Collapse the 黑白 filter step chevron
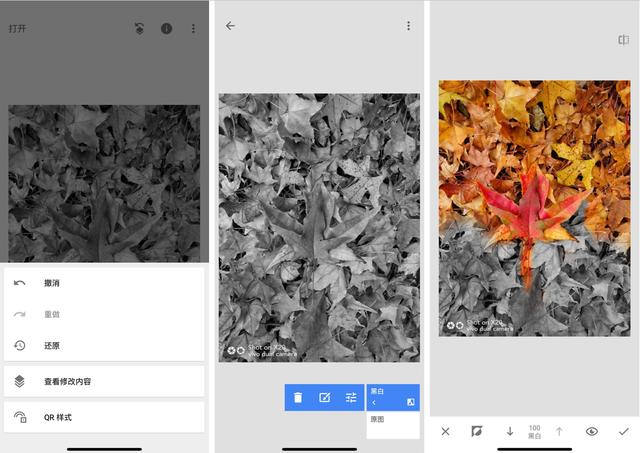This screenshot has width=640, height=453. pyautogui.click(x=374, y=402)
